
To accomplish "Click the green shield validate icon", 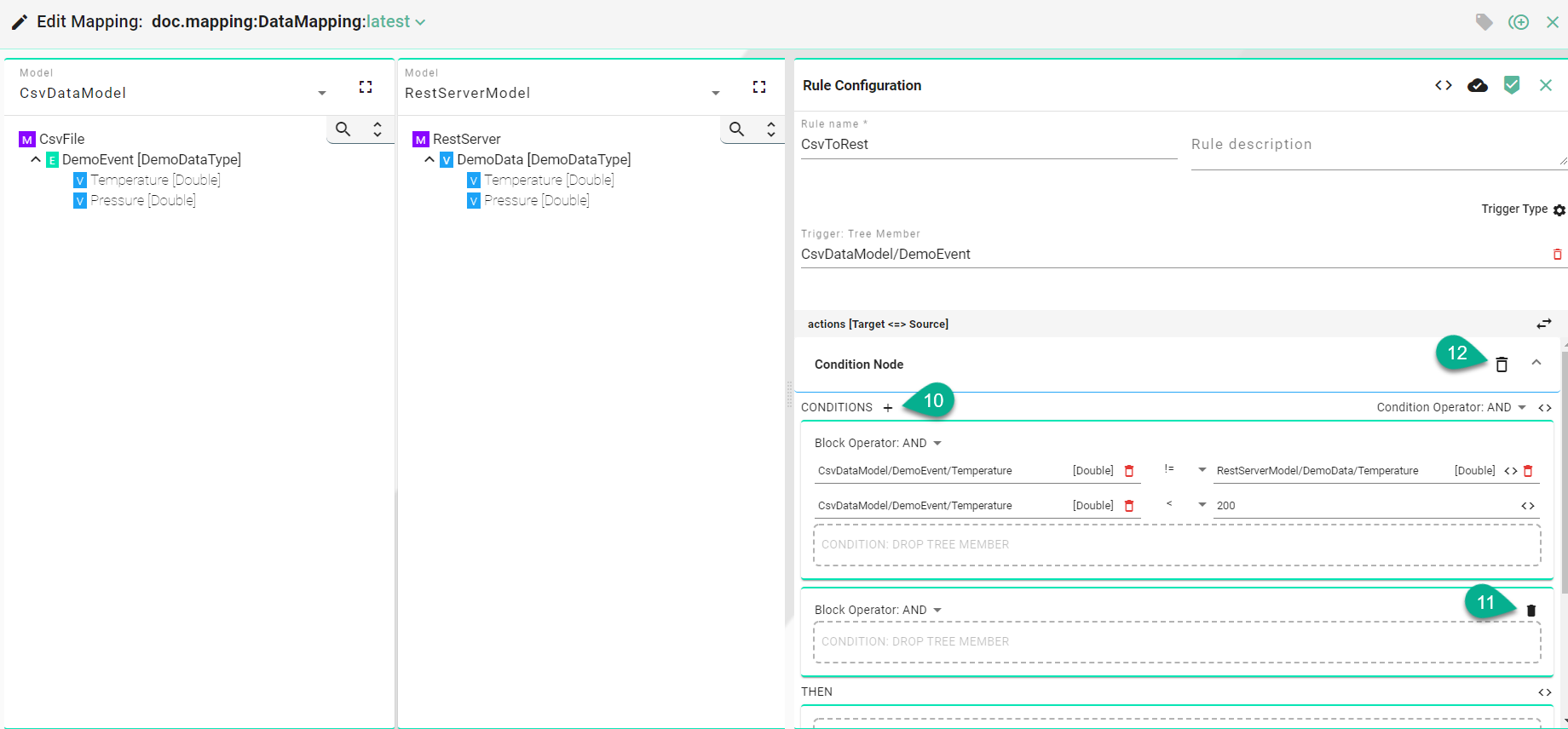I will pyautogui.click(x=1511, y=85).
